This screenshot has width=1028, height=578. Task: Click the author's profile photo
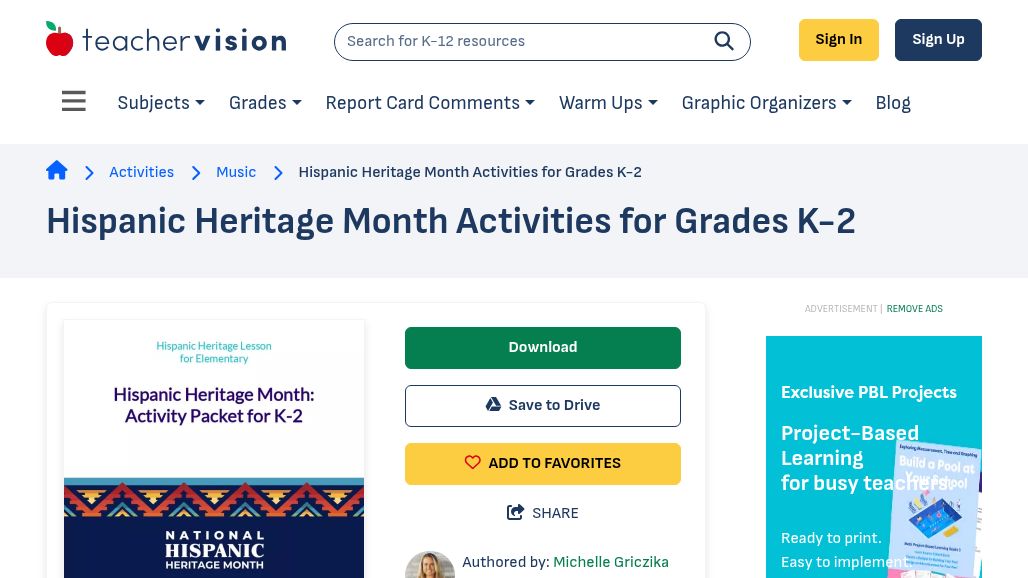click(x=430, y=565)
